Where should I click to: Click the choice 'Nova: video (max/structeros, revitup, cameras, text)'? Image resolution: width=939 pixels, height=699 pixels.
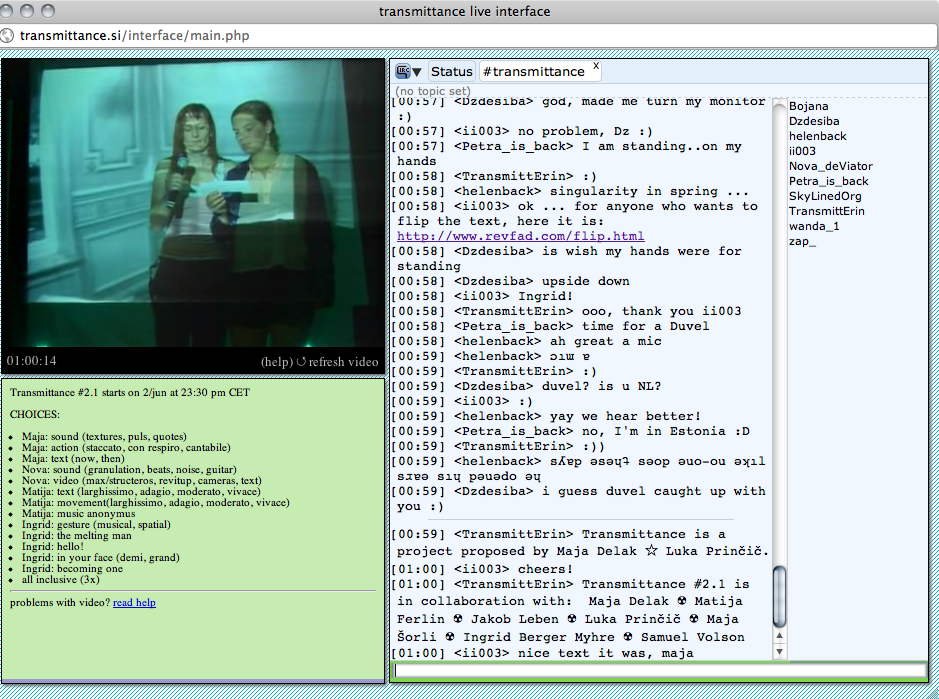point(142,480)
